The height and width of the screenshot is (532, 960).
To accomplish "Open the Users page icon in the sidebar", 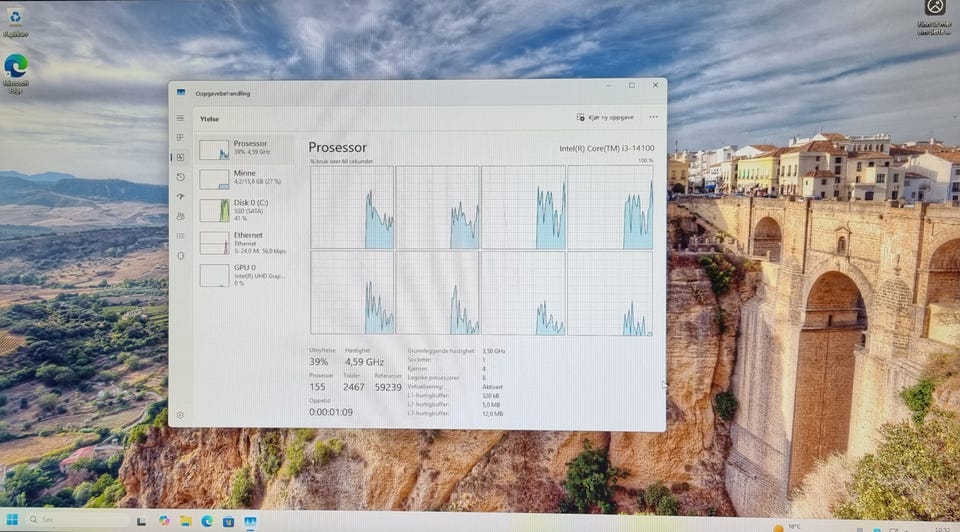I will (180, 216).
